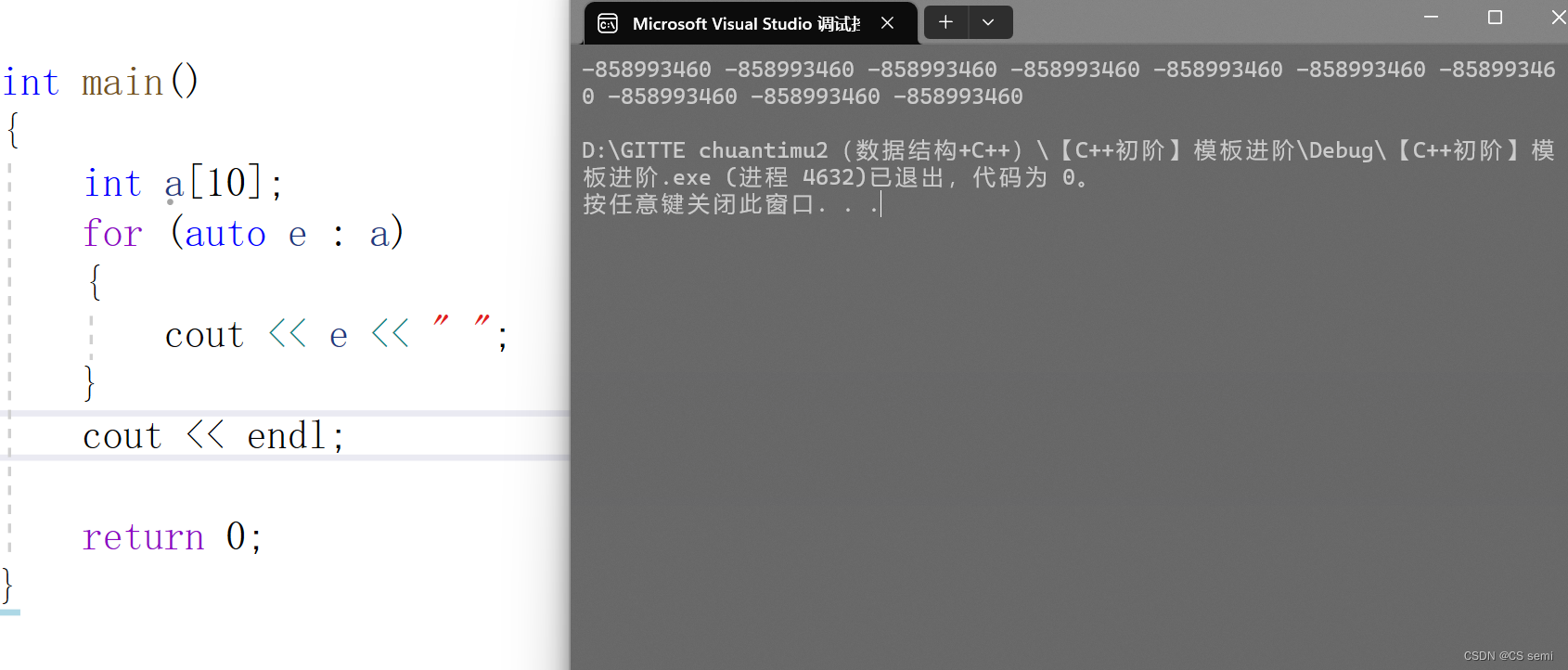Click the 'int main()' line in code
The height and width of the screenshot is (670, 1568).
click(100, 83)
